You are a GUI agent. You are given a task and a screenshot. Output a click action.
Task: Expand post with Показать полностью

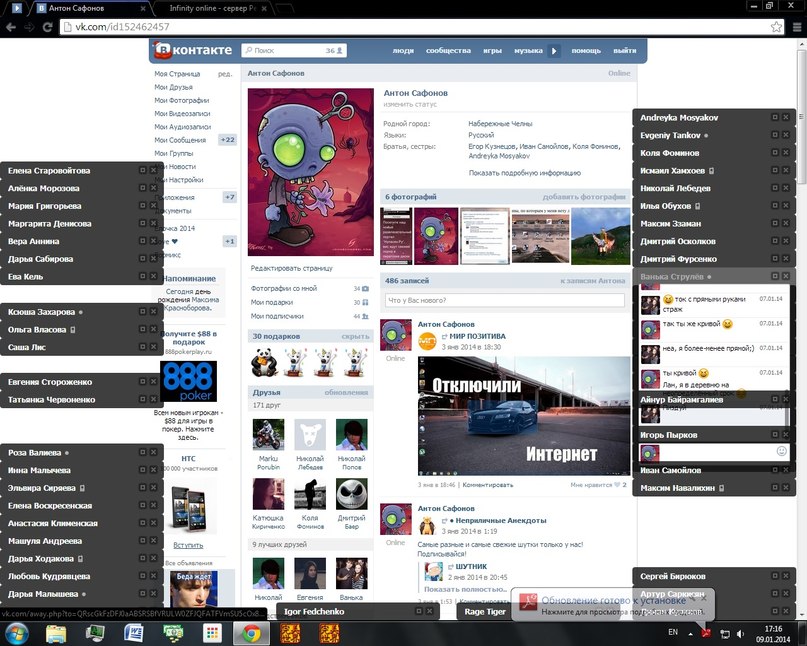coord(465,589)
